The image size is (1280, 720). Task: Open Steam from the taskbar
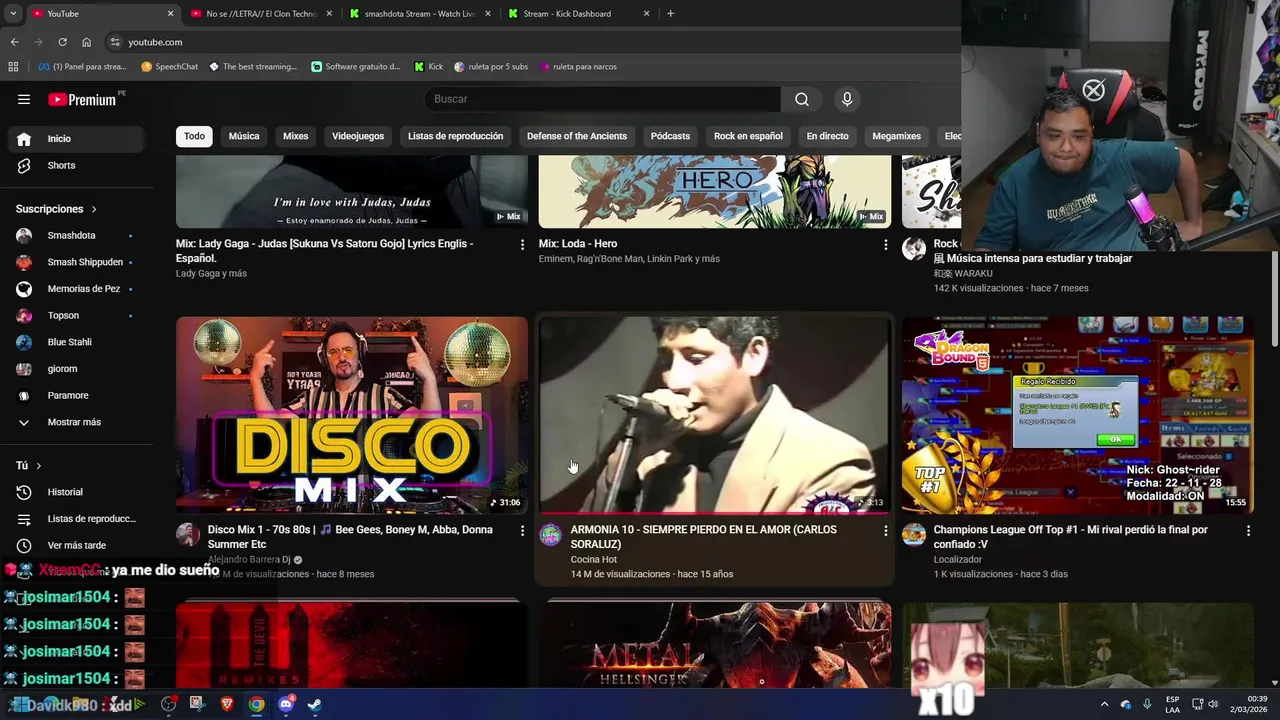(314, 704)
